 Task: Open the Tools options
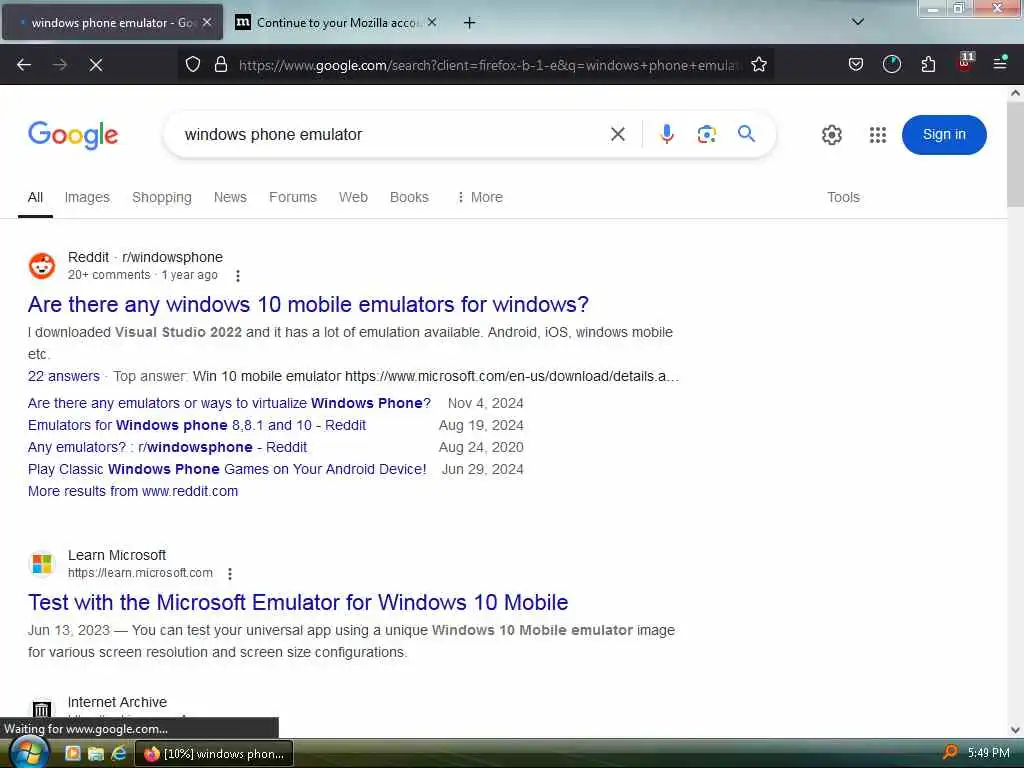843,197
